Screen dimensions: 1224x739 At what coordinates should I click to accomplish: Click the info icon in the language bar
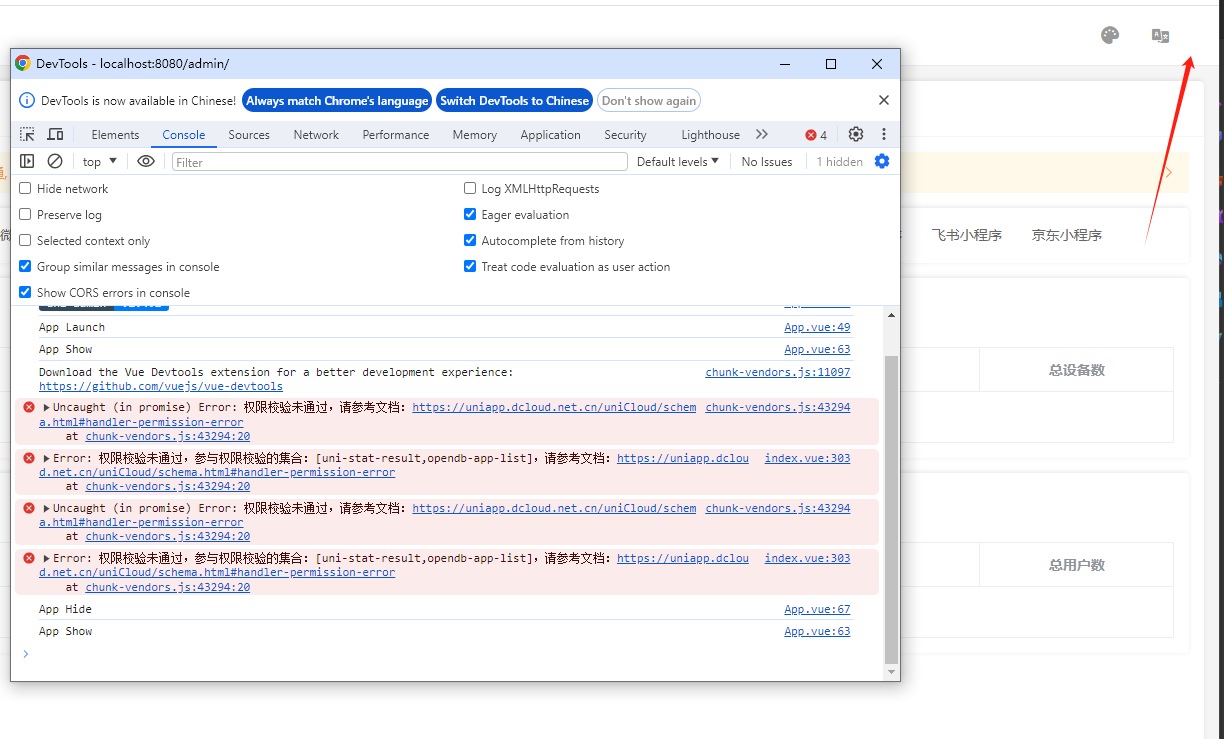coord(26,101)
